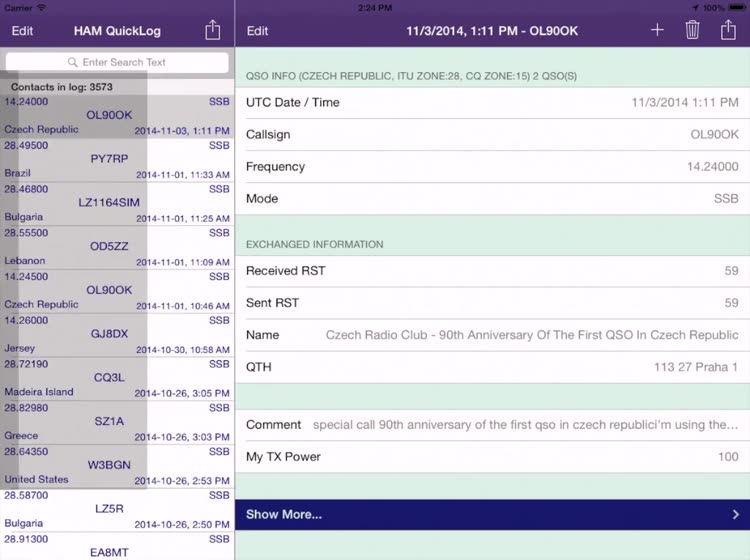Select OL90OK contact dated 2014-11-03
This screenshot has width=750, height=560.
(x=117, y=116)
